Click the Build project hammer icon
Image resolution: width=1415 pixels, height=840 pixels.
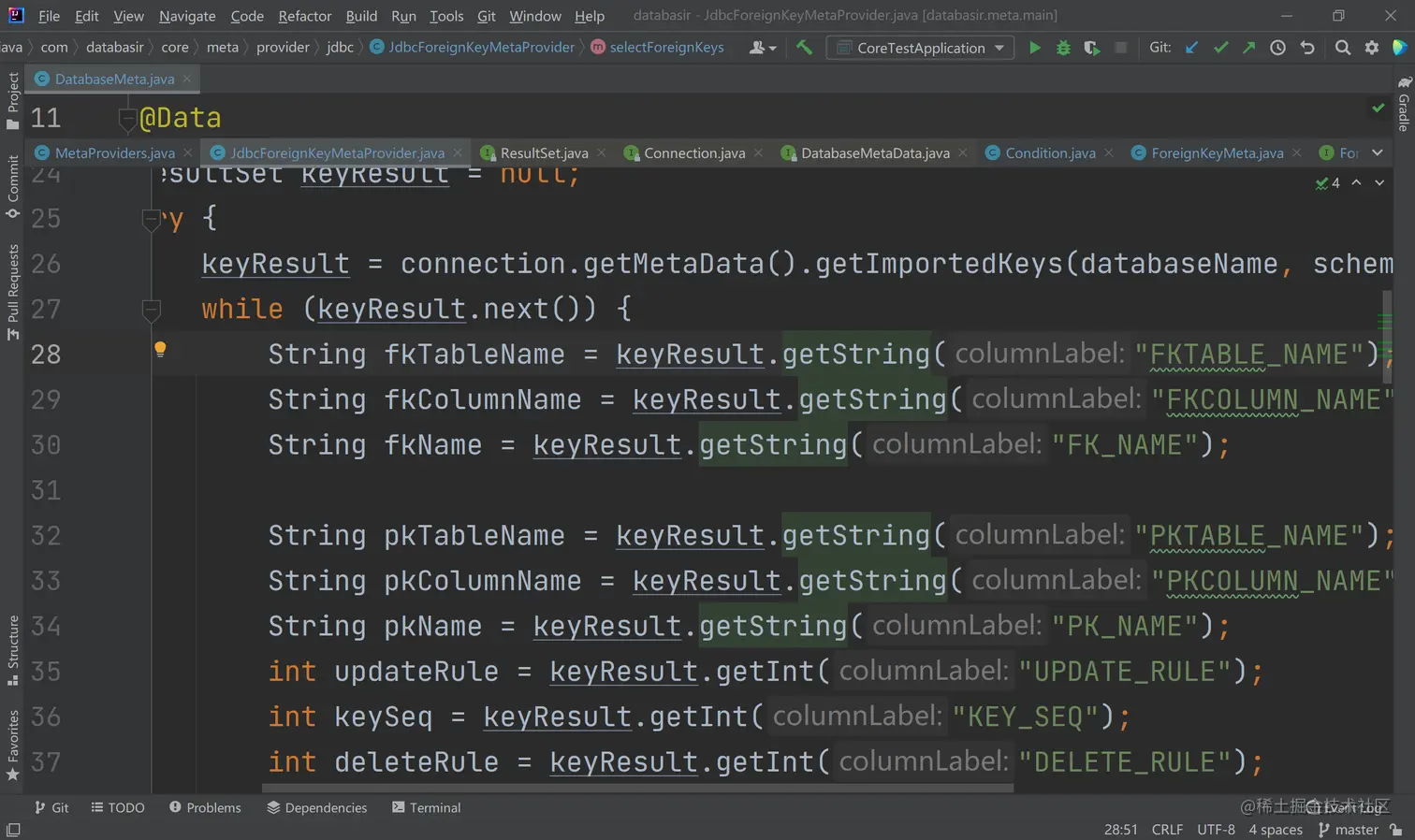pos(804,47)
